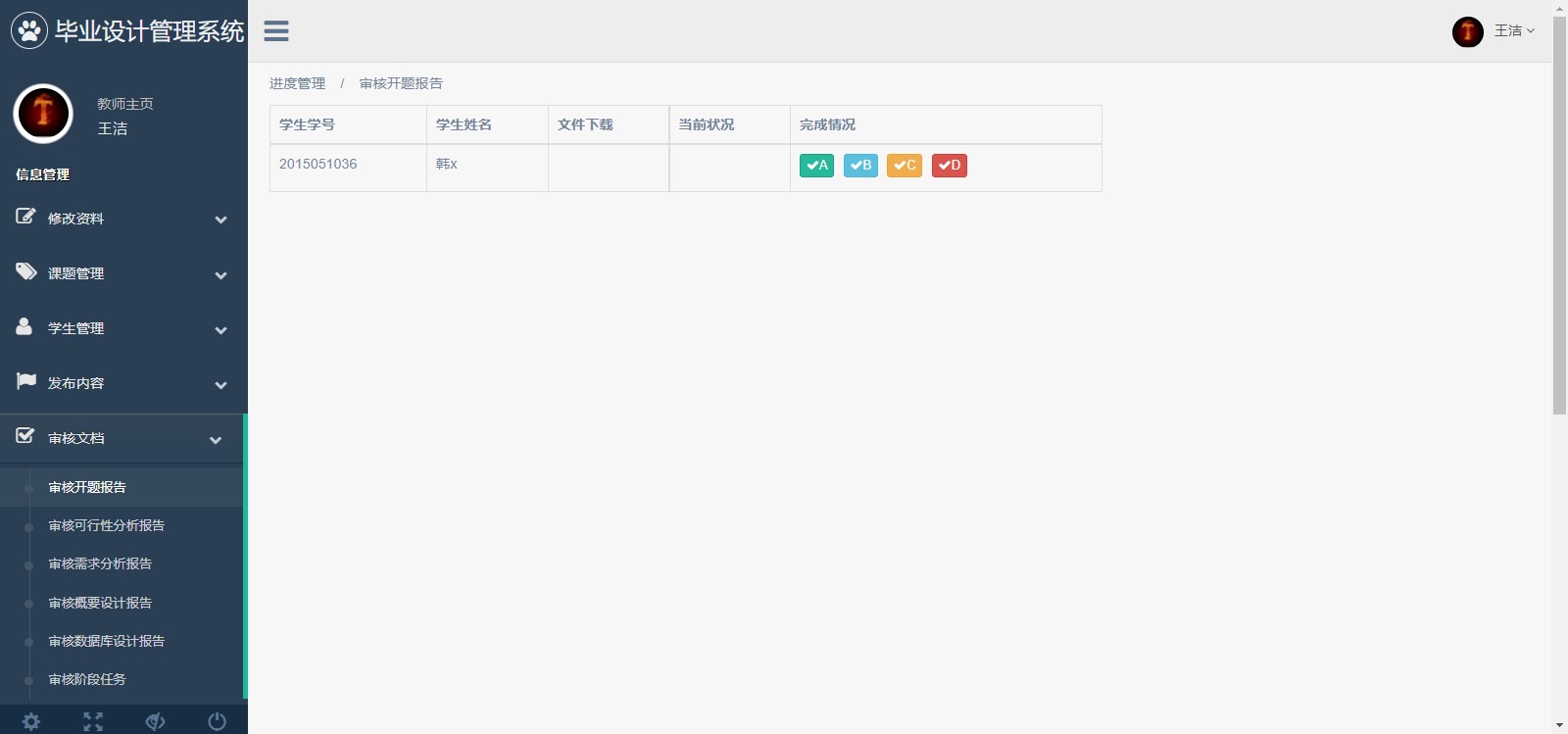
Task: Click the fullscreen arrows icon
Action: 93,722
